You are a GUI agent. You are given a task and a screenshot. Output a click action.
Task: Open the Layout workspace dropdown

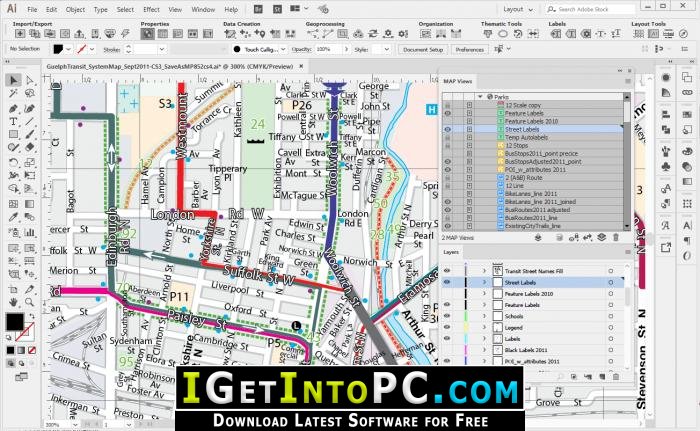(518, 9)
